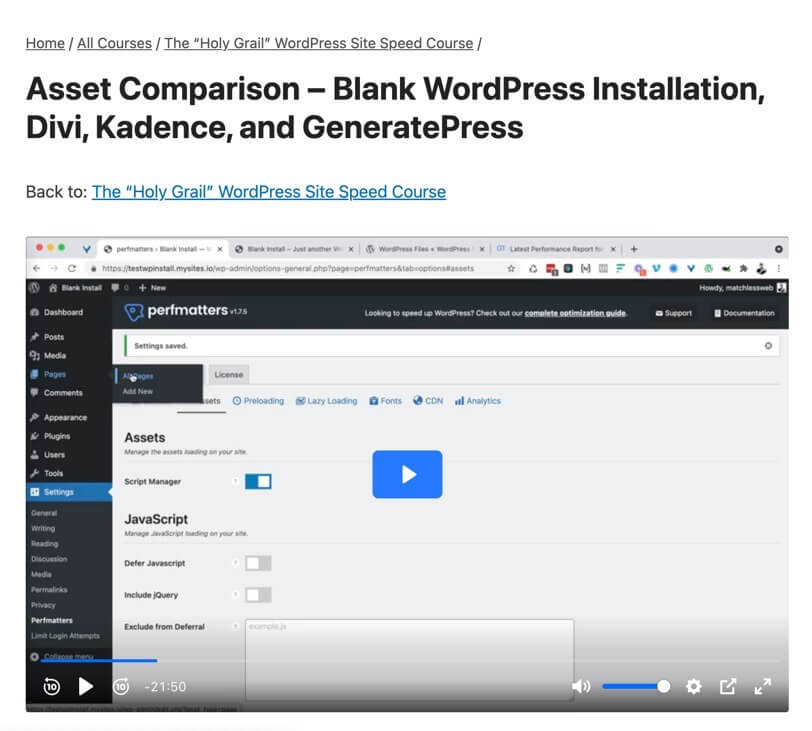The image size is (812, 731).
Task: Click the video progress bar
Action: click(x=400, y=660)
